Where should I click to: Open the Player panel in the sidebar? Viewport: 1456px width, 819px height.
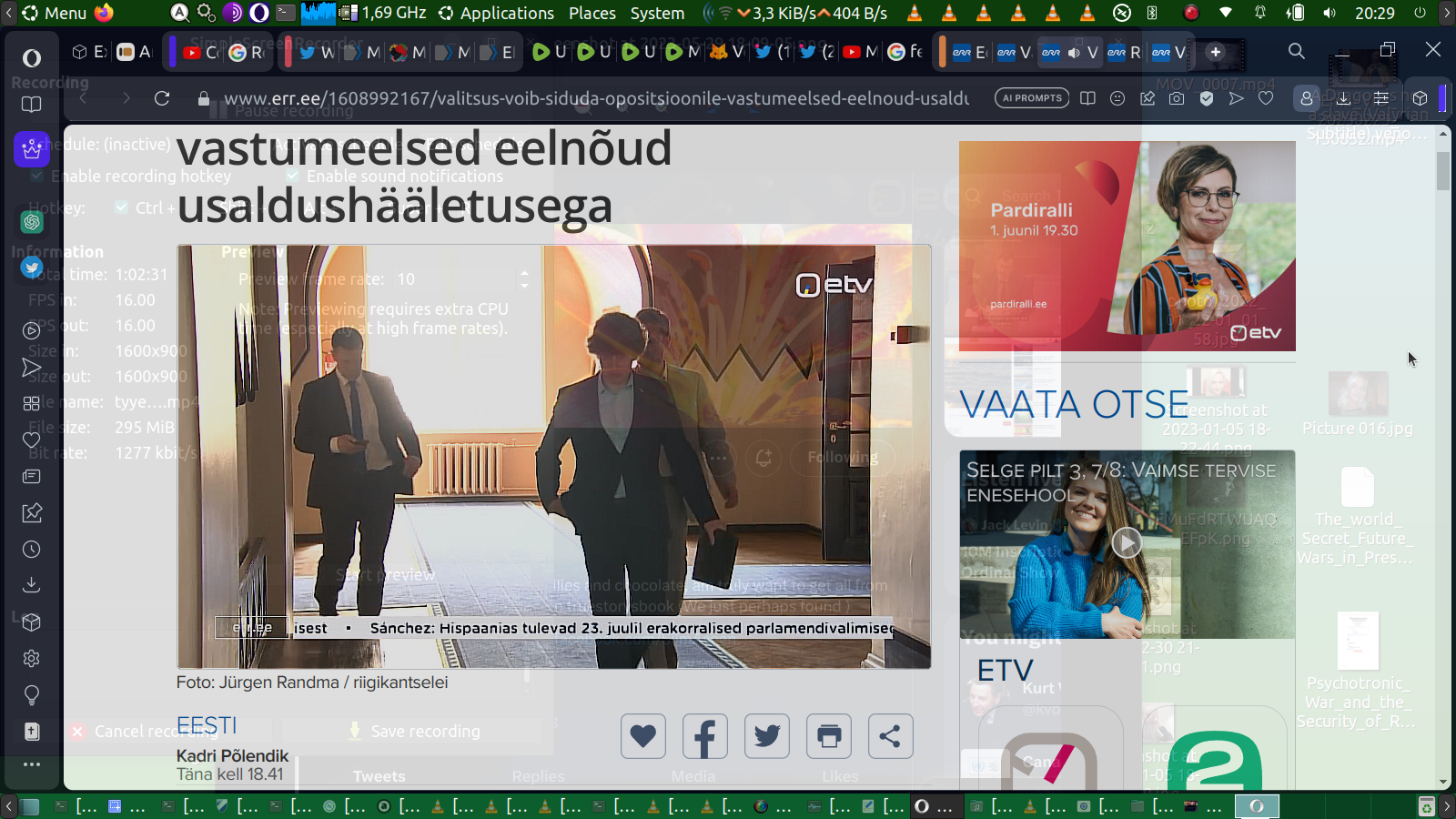pos(32,330)
